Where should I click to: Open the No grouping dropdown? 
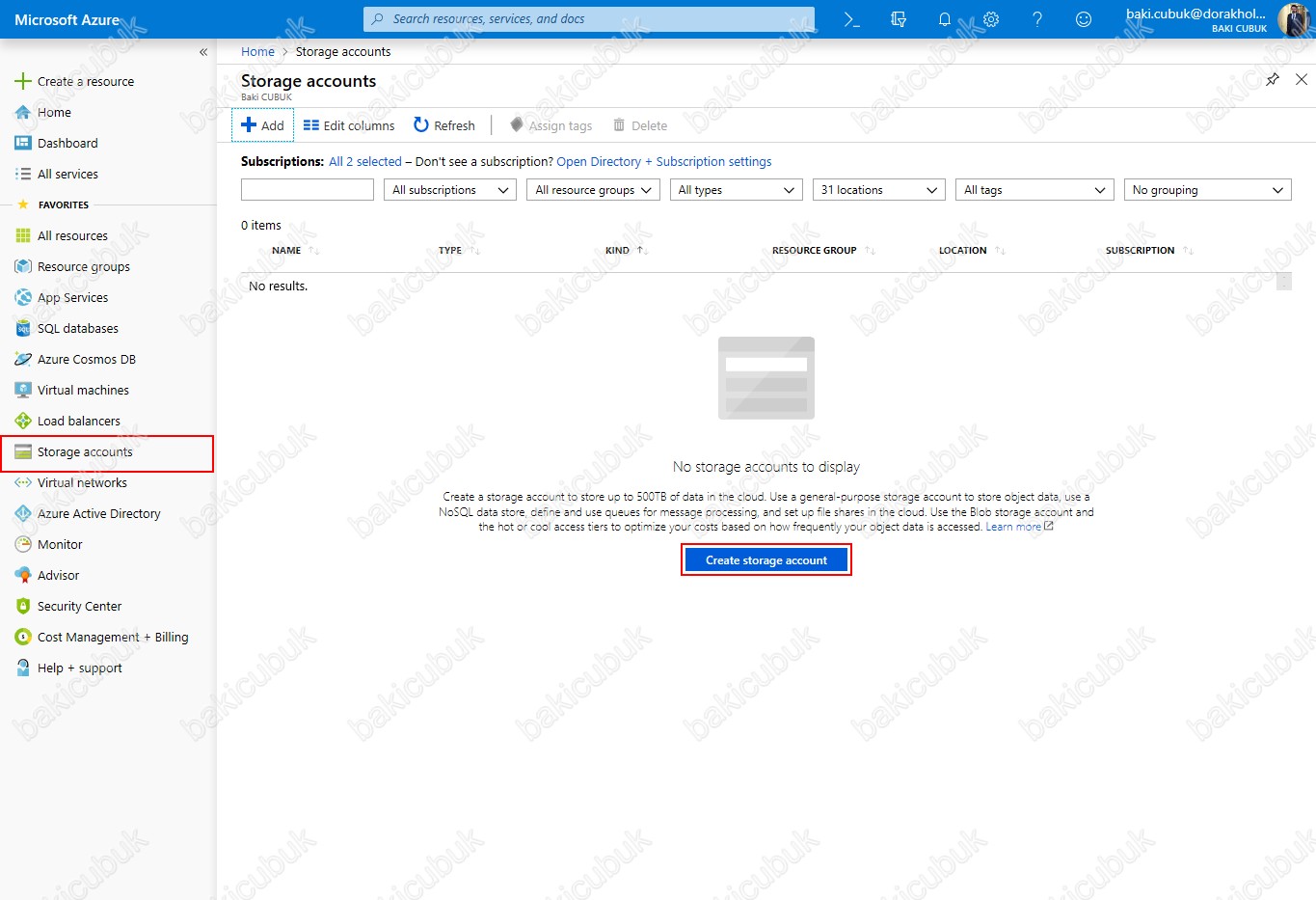coord(1207,190)
